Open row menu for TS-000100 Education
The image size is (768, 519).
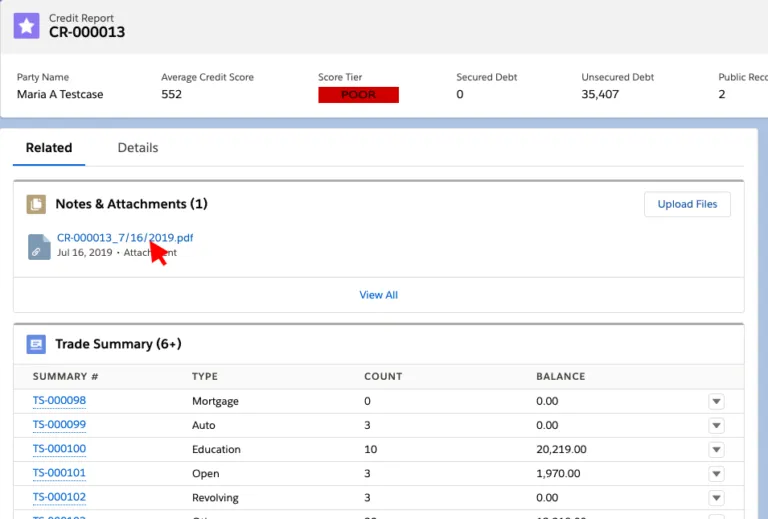click(716, 449)
